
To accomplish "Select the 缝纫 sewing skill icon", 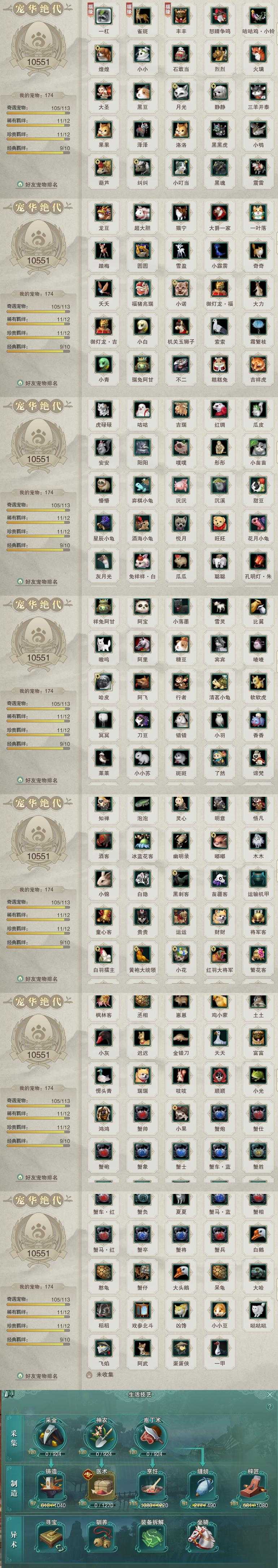I will (203, 1485).
